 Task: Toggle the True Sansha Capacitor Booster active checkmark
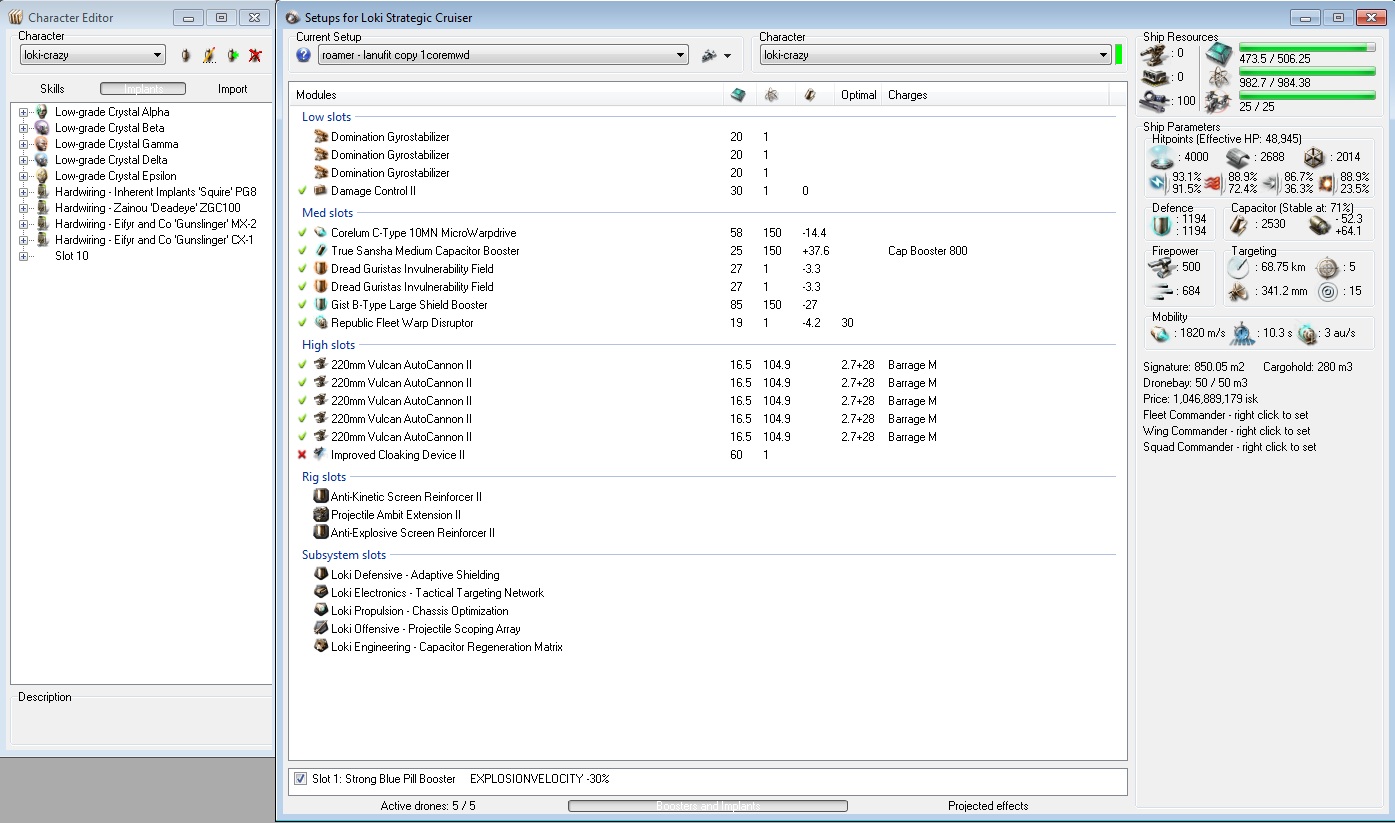tap(302, 251)
